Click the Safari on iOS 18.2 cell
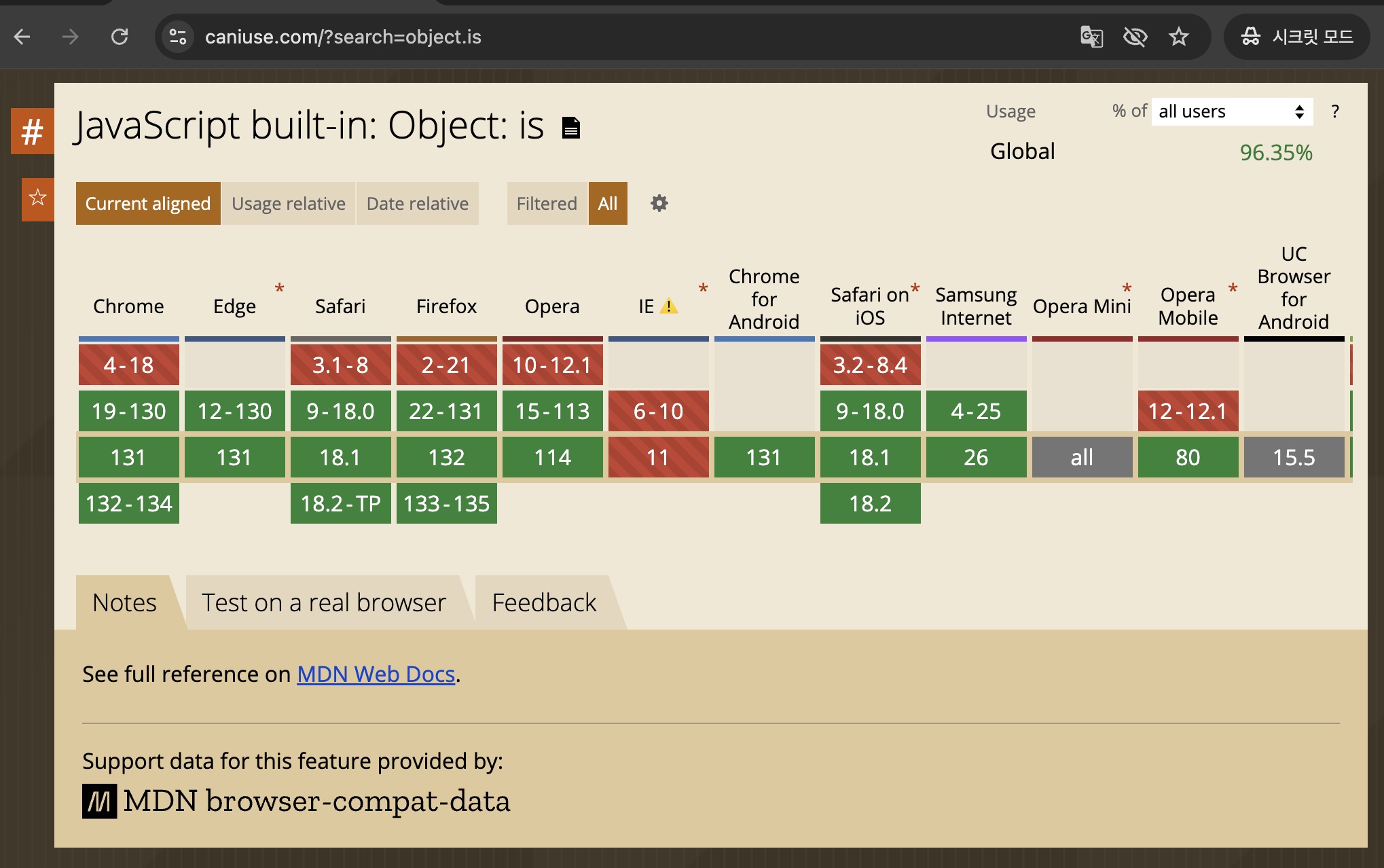 [x=870, y=503]
